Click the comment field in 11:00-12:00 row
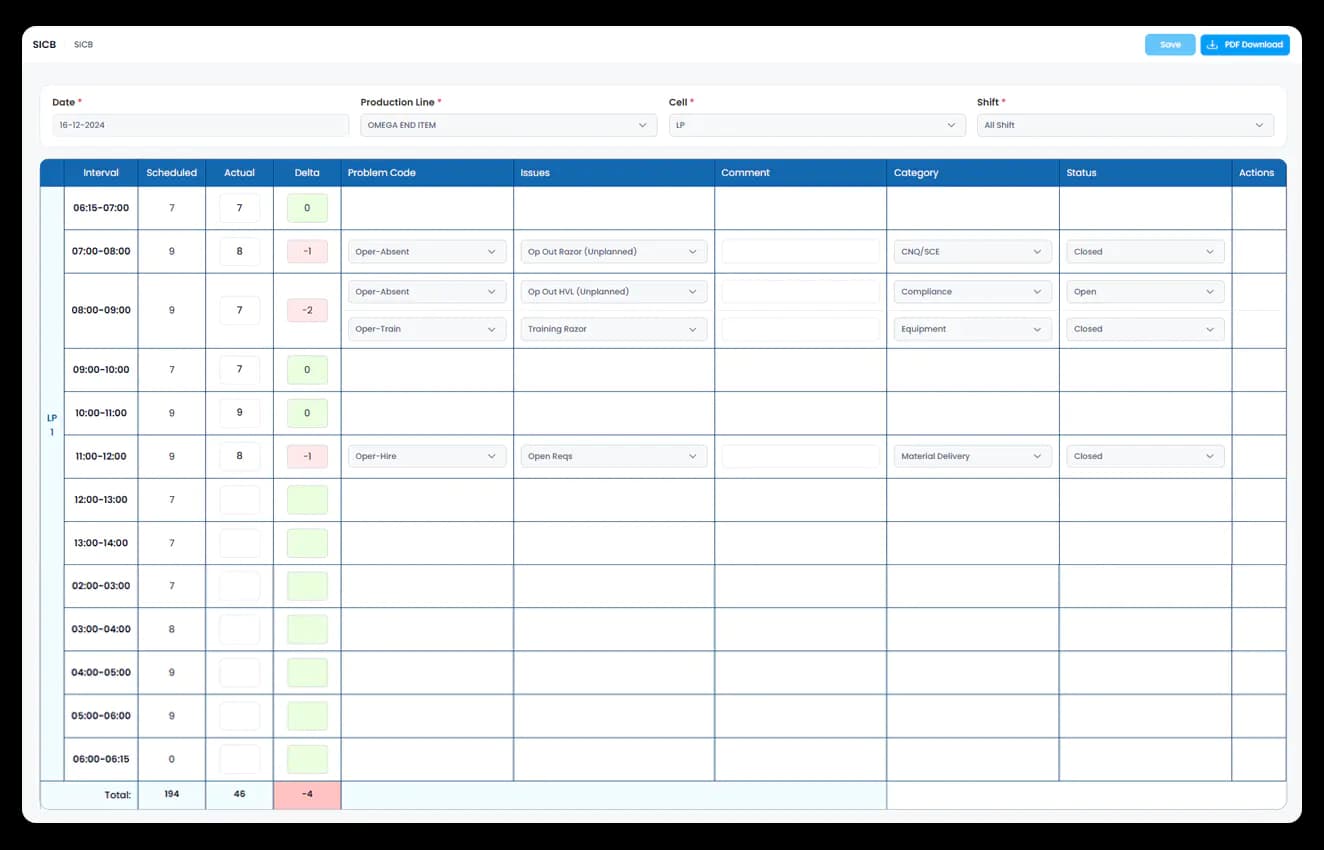This screenshot has height=850, width=1324. click(800, 456)
